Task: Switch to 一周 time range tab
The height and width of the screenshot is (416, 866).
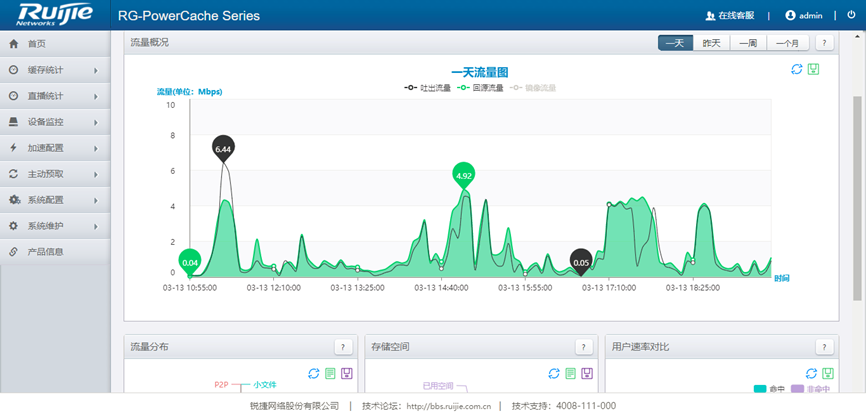Action: click(x=747, y=43)
